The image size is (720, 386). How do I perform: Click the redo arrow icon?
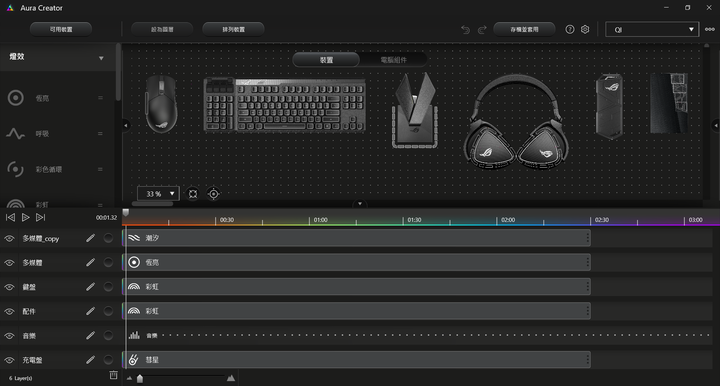482,30
